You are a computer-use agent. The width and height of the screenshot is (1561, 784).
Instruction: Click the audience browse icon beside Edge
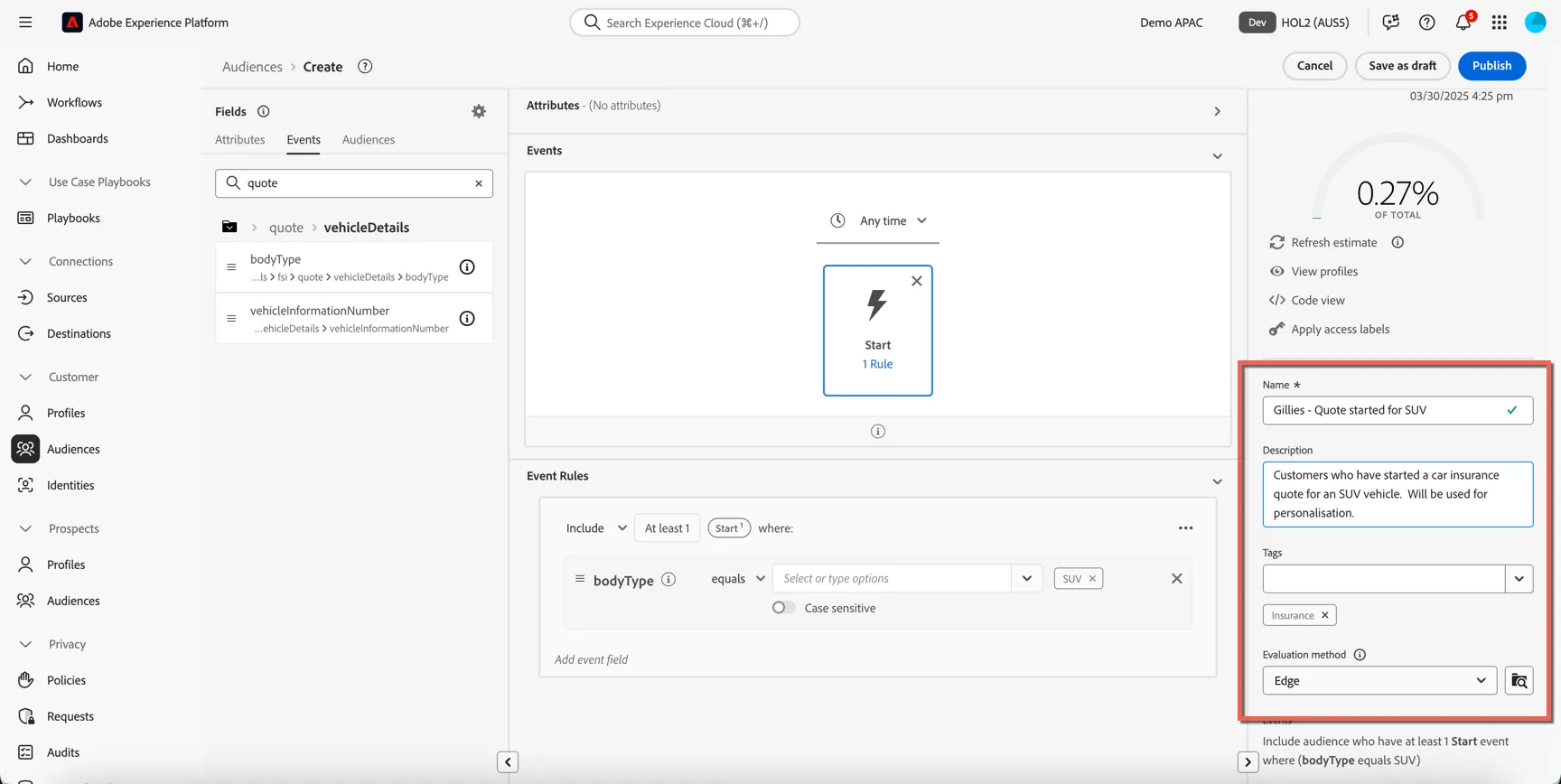[1519, 681]
